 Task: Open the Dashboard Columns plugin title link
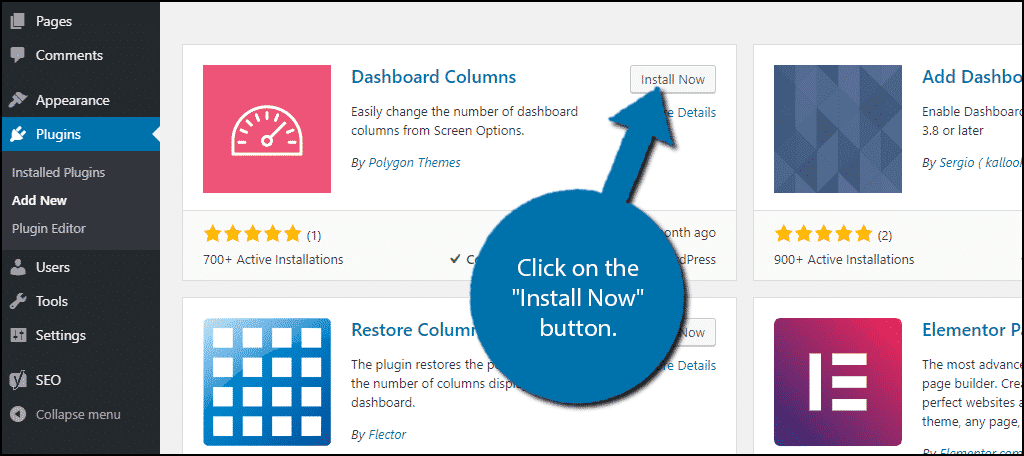433,76
